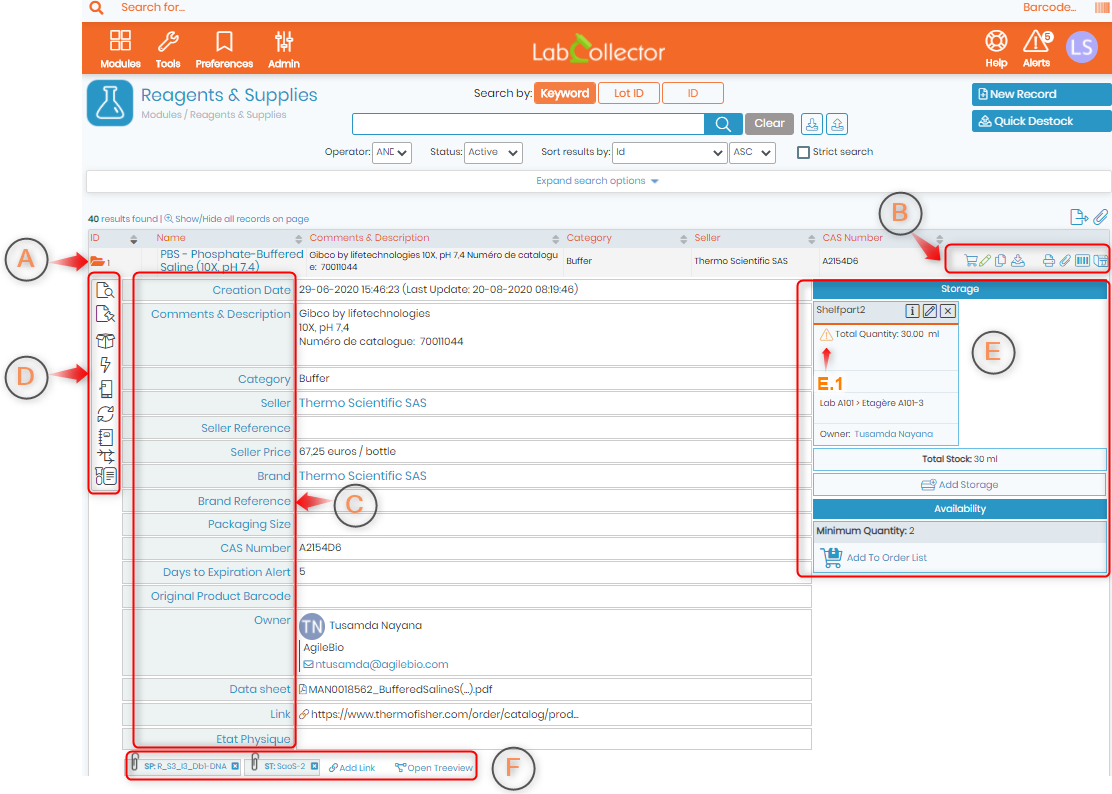
Task: Click the download tray icon beside Clear
Action: (812, 123)
